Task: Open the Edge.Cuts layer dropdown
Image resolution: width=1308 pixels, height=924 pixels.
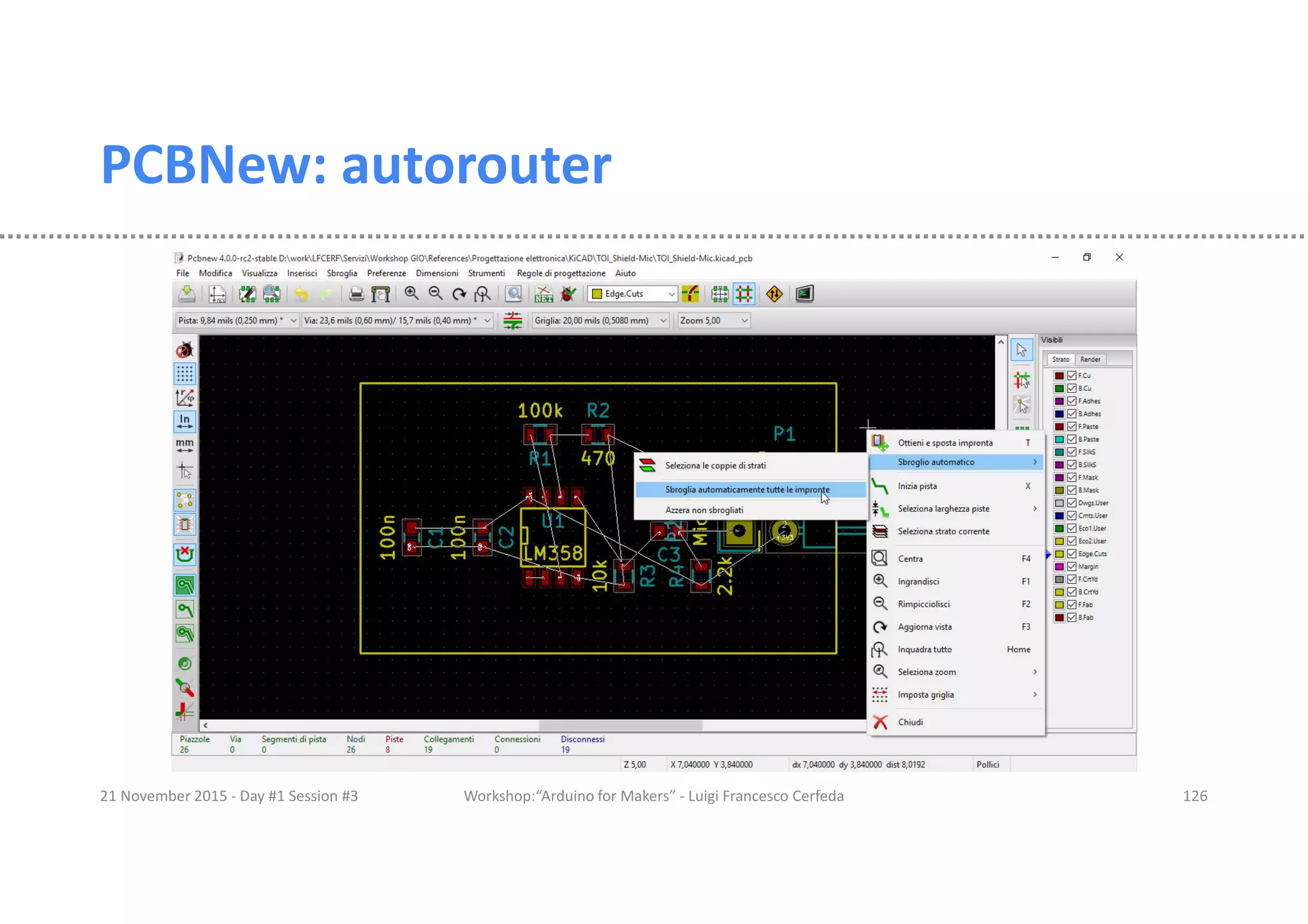Action: coord(632,294)
